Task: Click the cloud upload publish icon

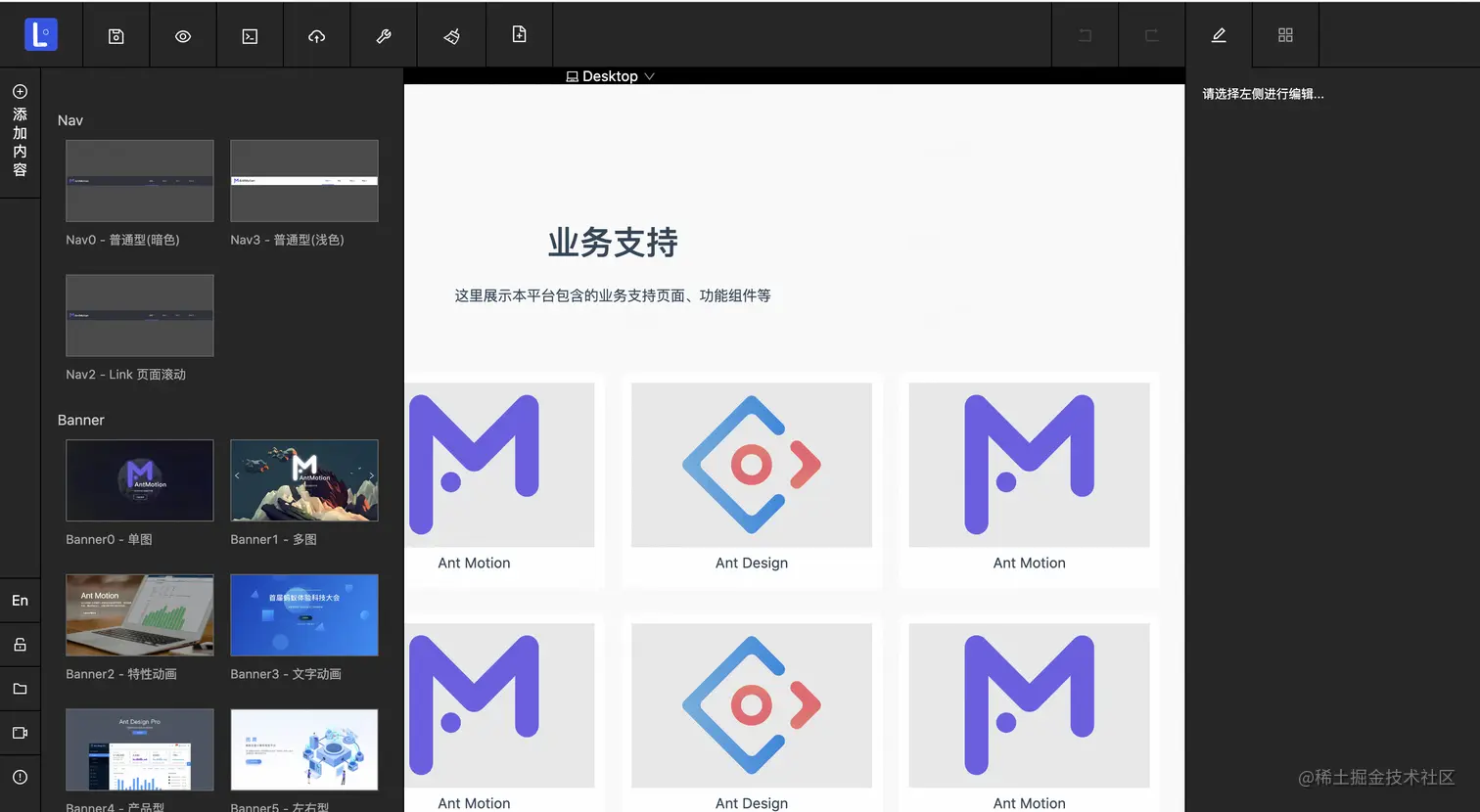Action: pos(316,36)
